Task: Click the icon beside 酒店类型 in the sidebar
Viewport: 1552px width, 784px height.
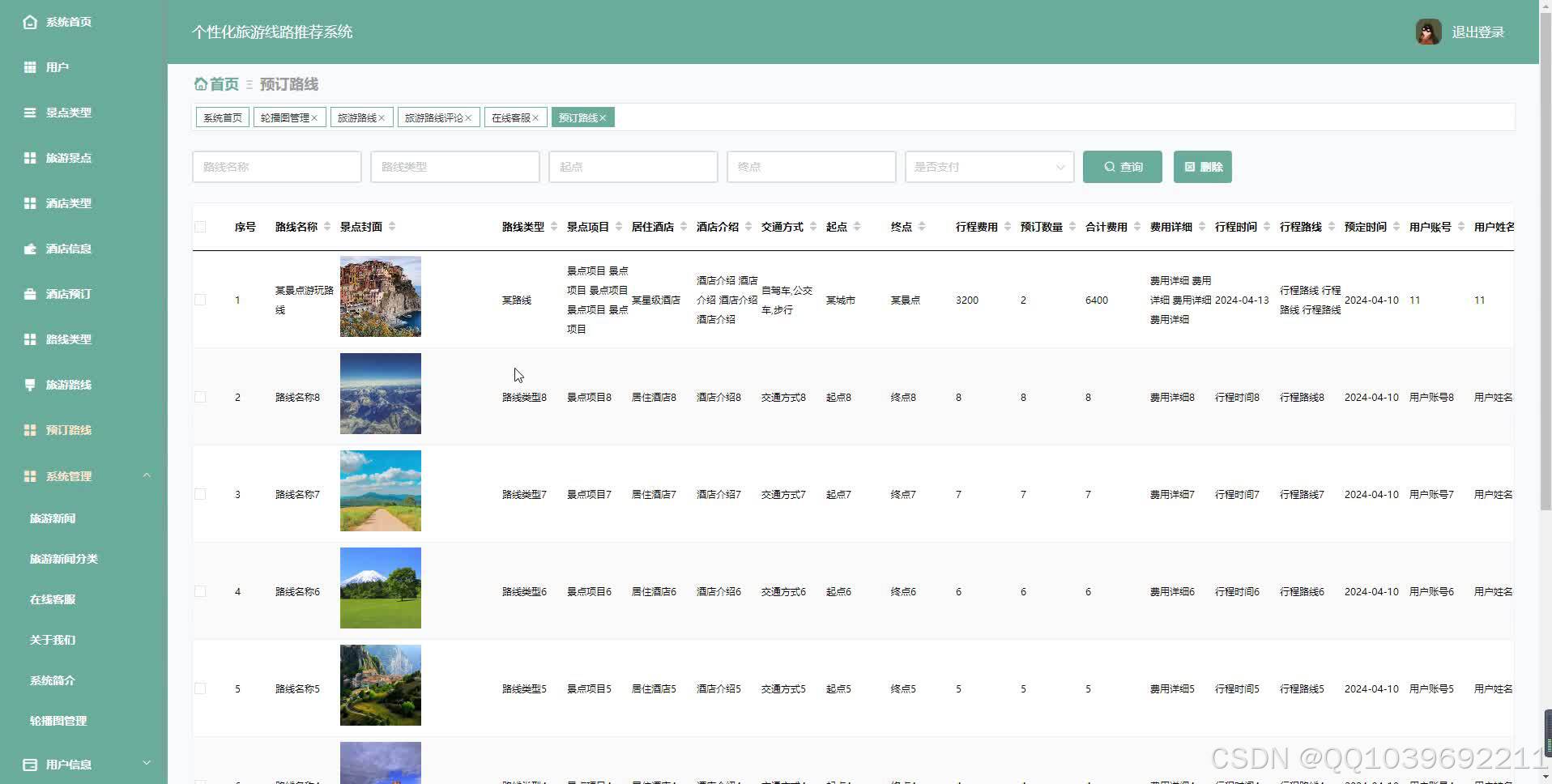Action: coord(30,203)
